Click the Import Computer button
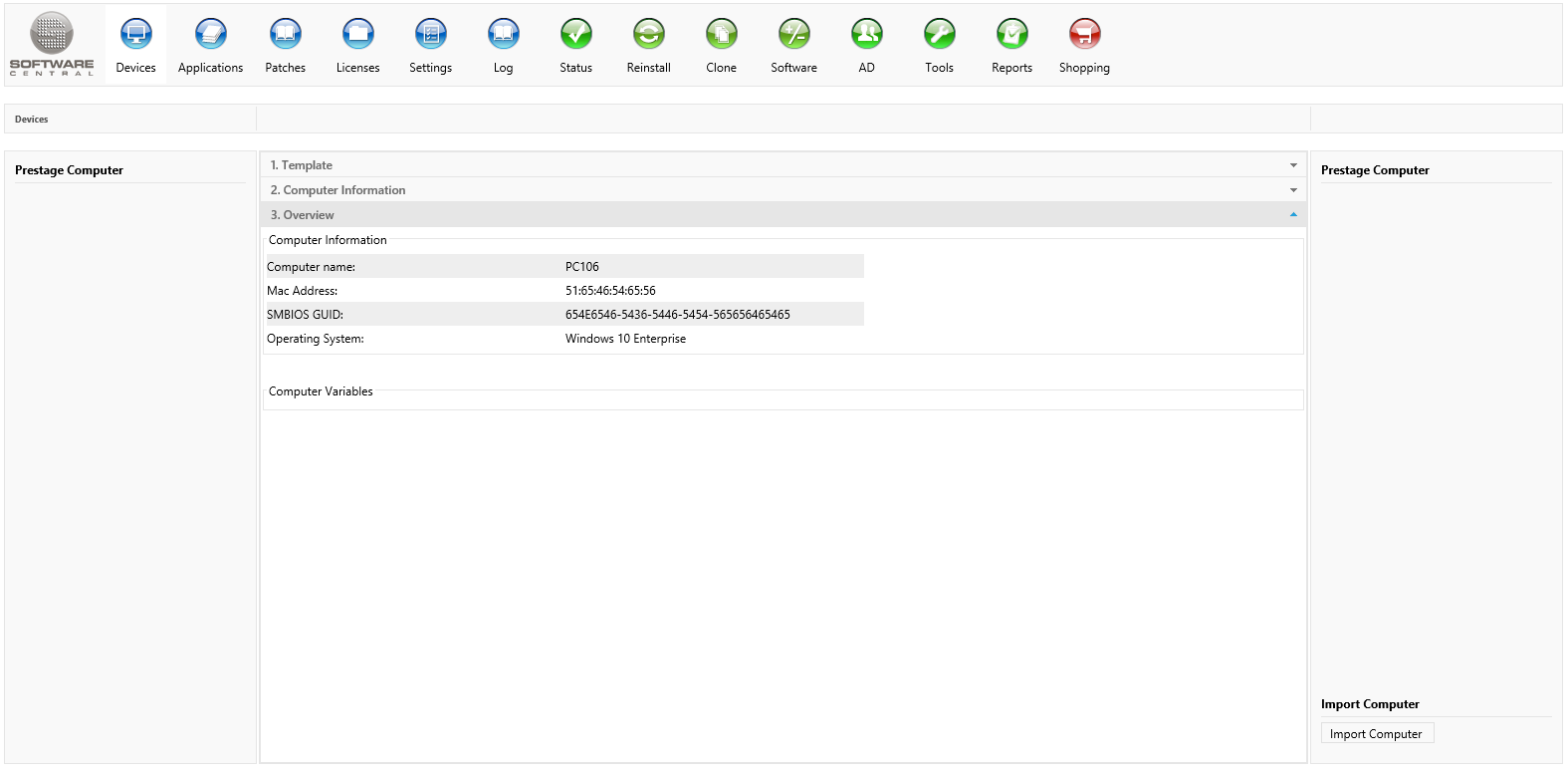 (1376, 734)
